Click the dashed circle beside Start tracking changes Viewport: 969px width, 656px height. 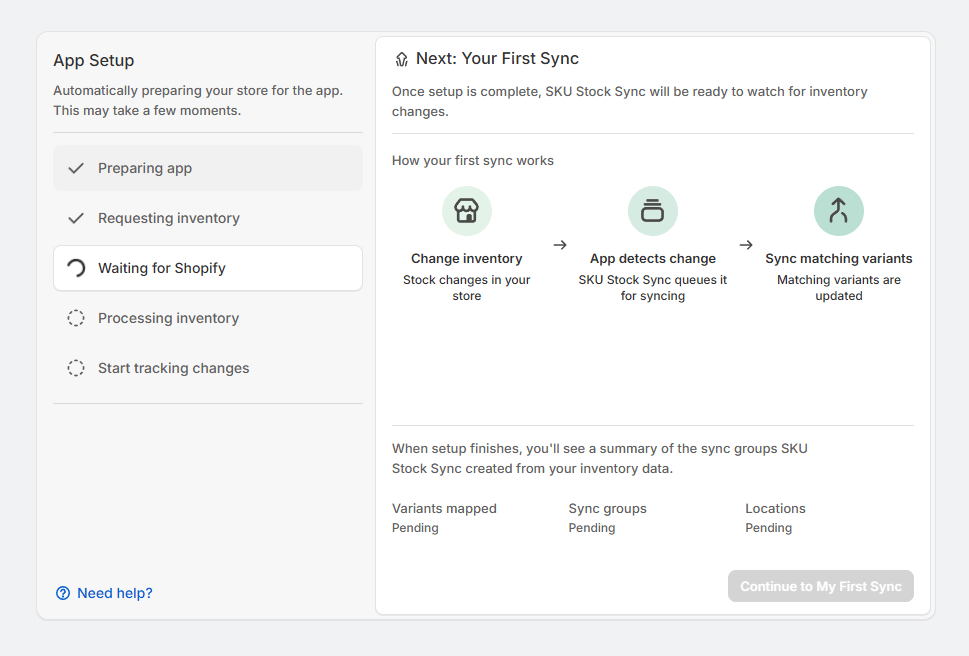pos(76,368)
